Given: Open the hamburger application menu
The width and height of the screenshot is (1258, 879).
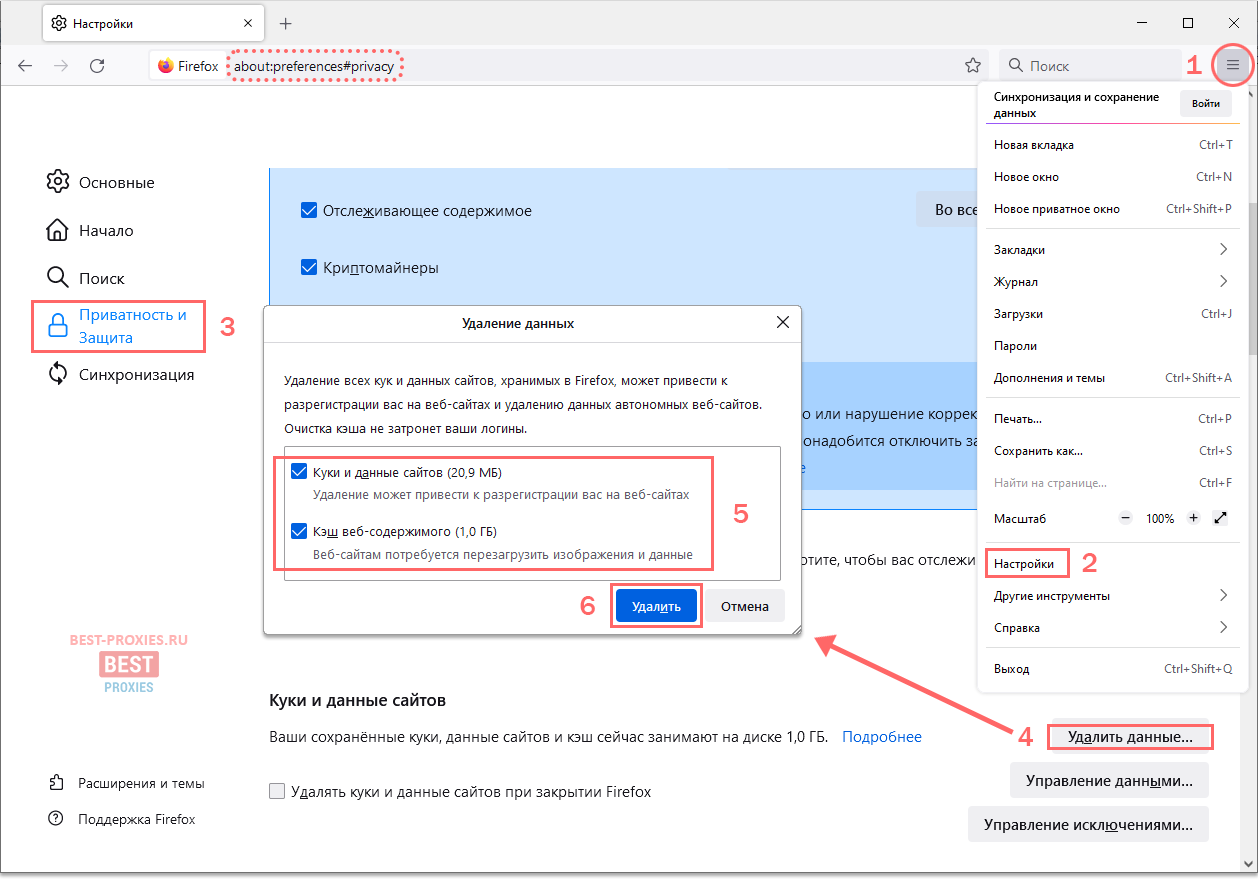Looking at the screenshot, I should (x=1233, y=65).
